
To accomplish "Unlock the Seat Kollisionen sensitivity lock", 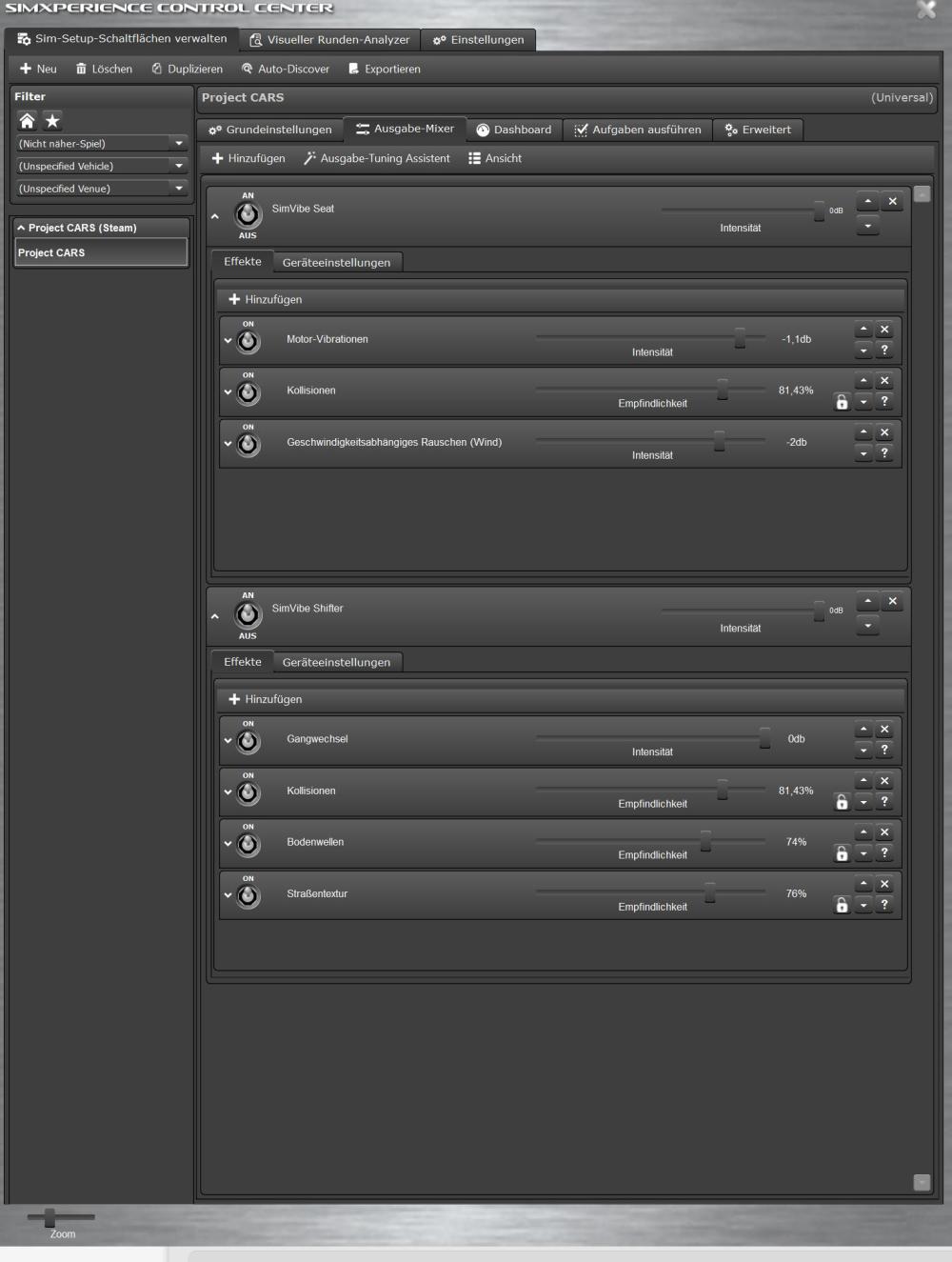I will pos(842,402).
